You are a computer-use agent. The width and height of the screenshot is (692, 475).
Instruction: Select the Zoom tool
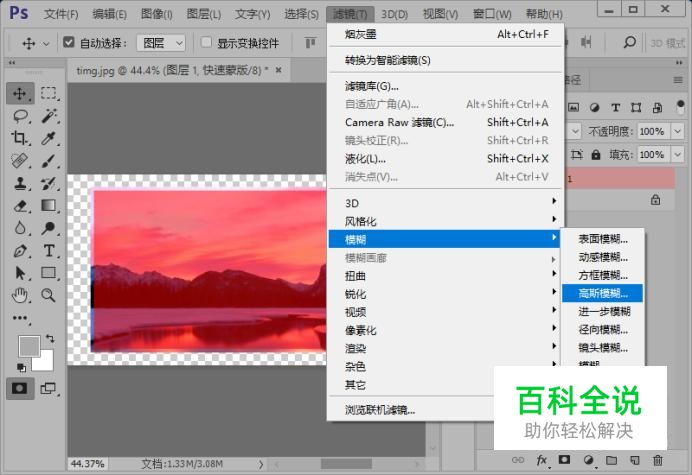pos(49,295)
